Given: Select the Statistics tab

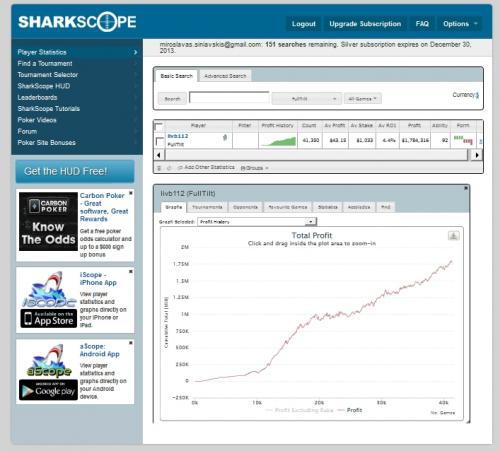Looking at the screenshot, I should click(327, 207).
